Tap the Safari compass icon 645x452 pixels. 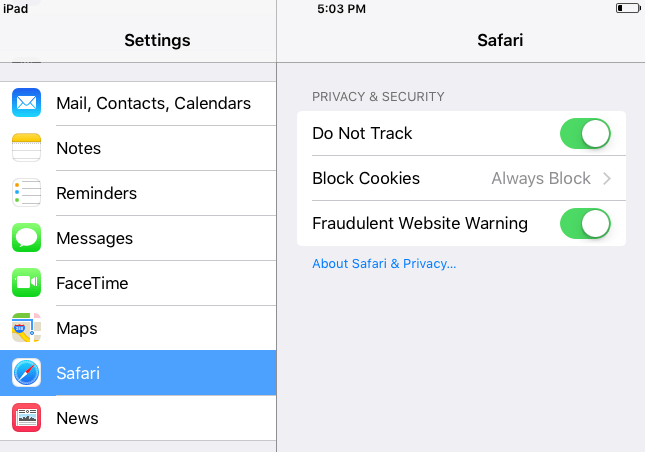(x=27, y=373)
